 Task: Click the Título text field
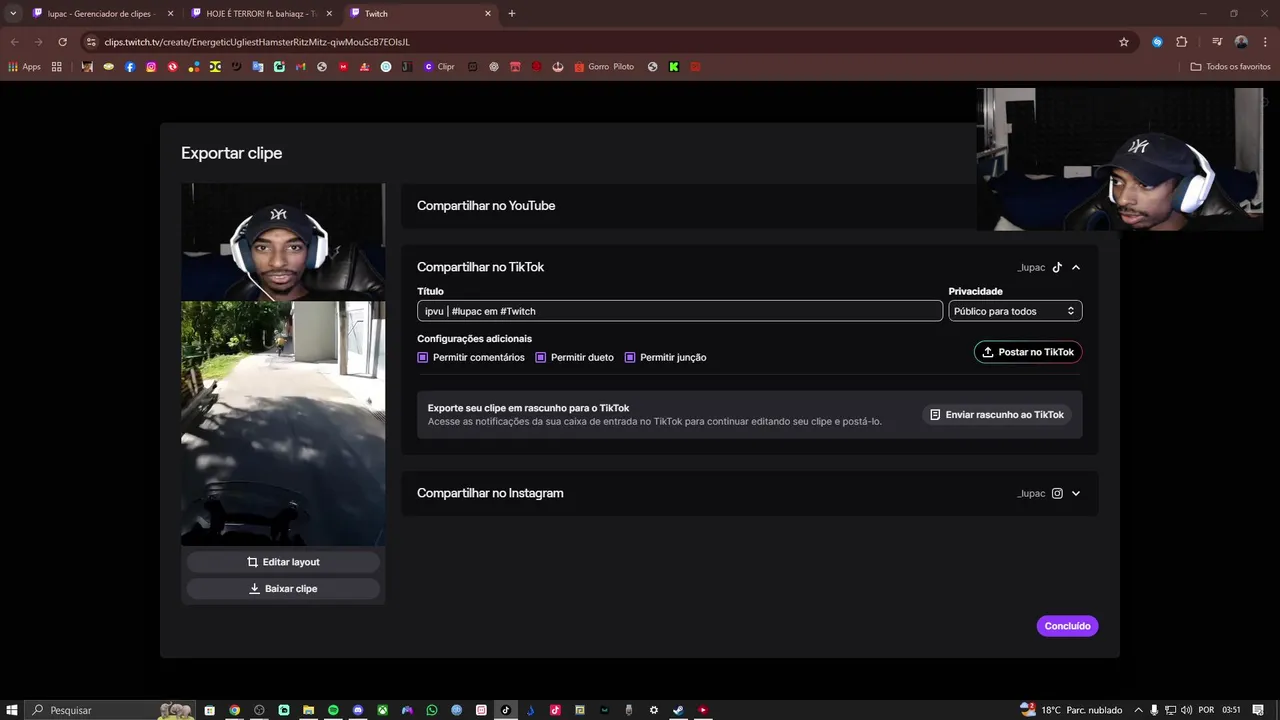click(680, 311)
